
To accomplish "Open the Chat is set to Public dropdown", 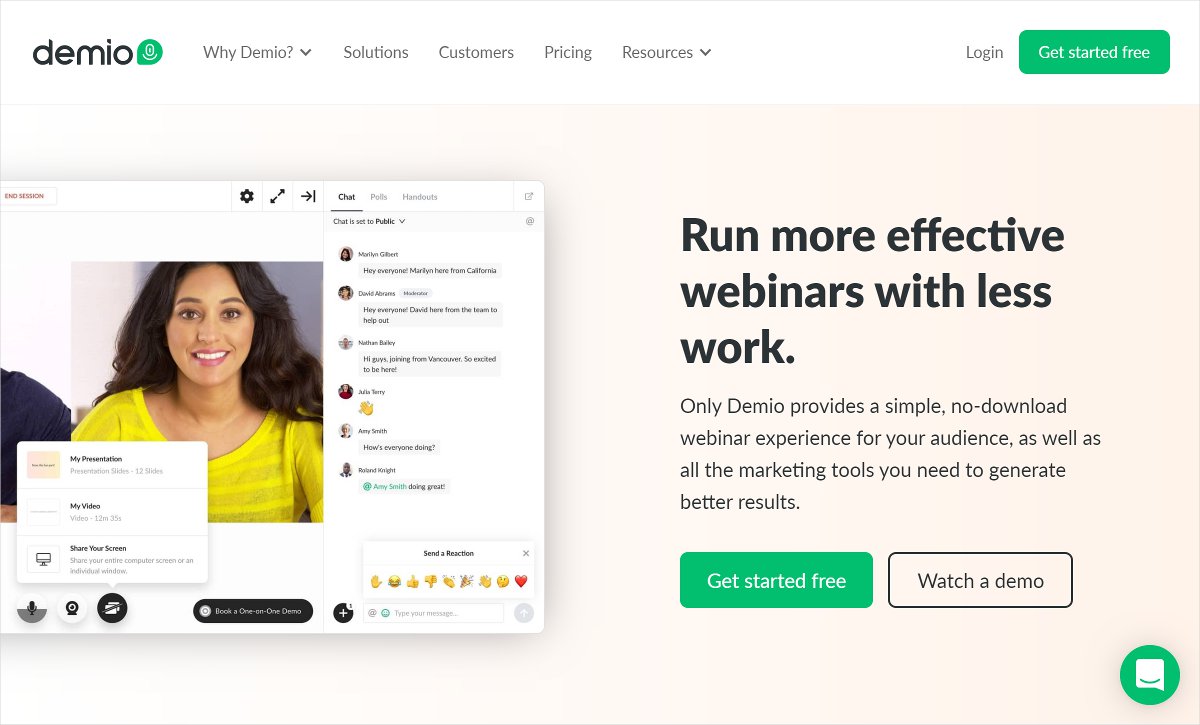I will [369, 221].
